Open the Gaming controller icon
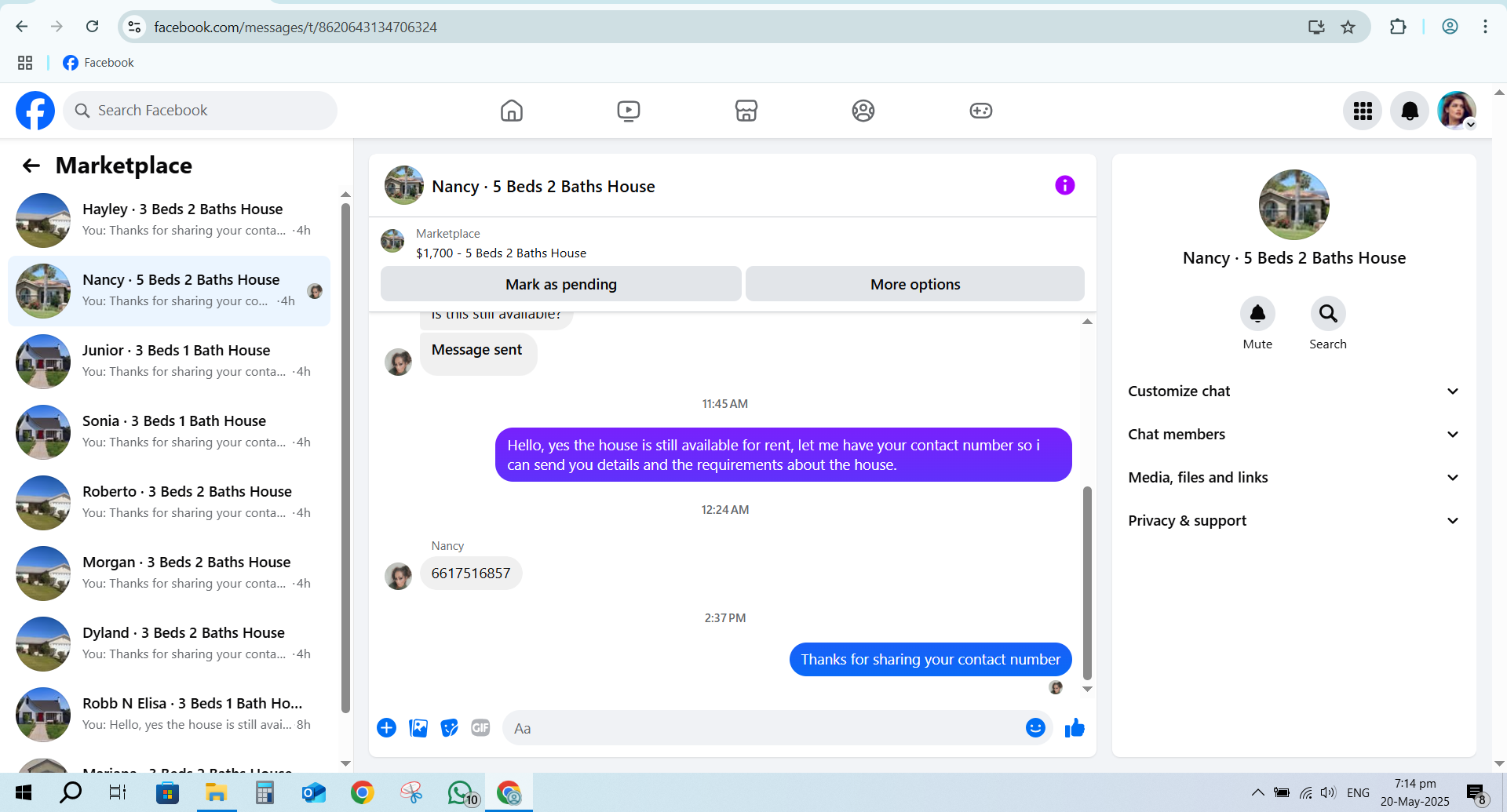The image size is (1507, 812). pos(981,111)
